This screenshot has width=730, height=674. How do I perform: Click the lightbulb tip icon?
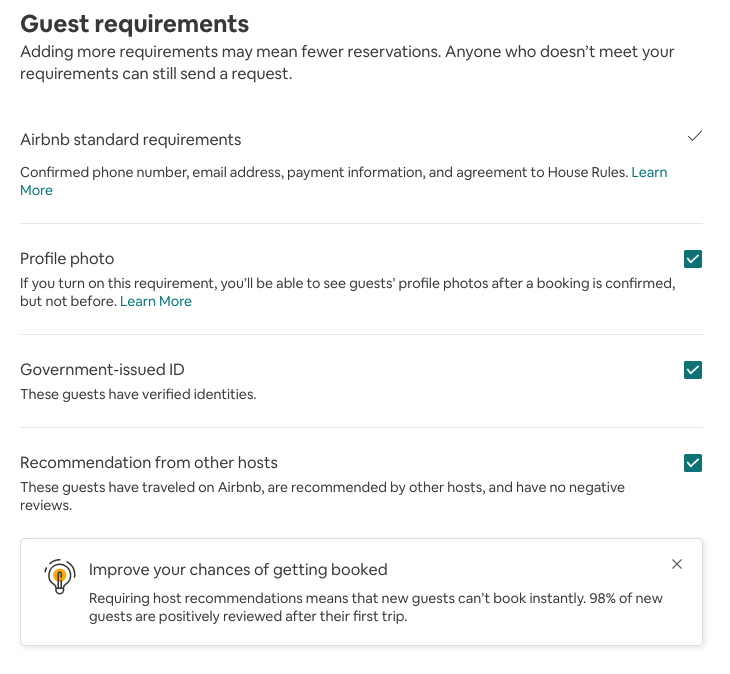pos(60,577)
